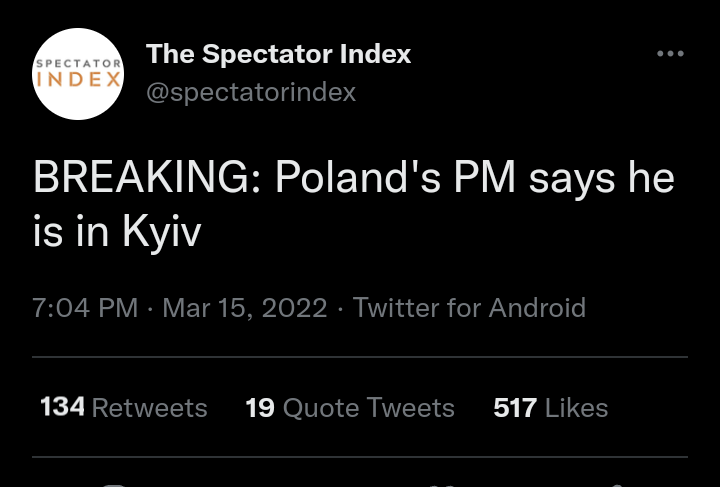
Task: Click the @spectatorindex handle
Action: pos(251,93)
